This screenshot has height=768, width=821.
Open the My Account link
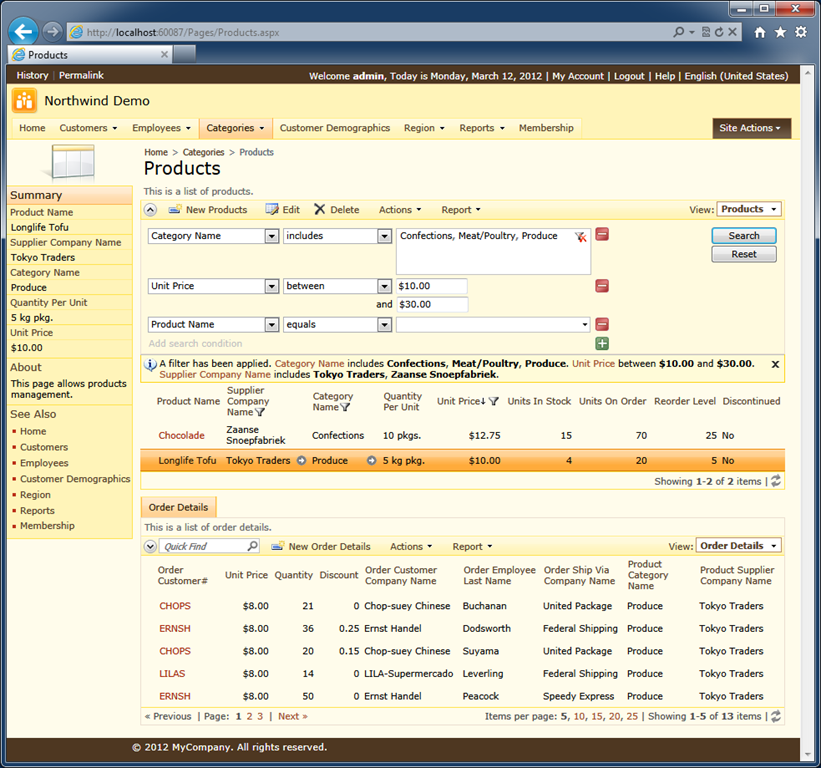pyautogui.click(x=578, y=76)
